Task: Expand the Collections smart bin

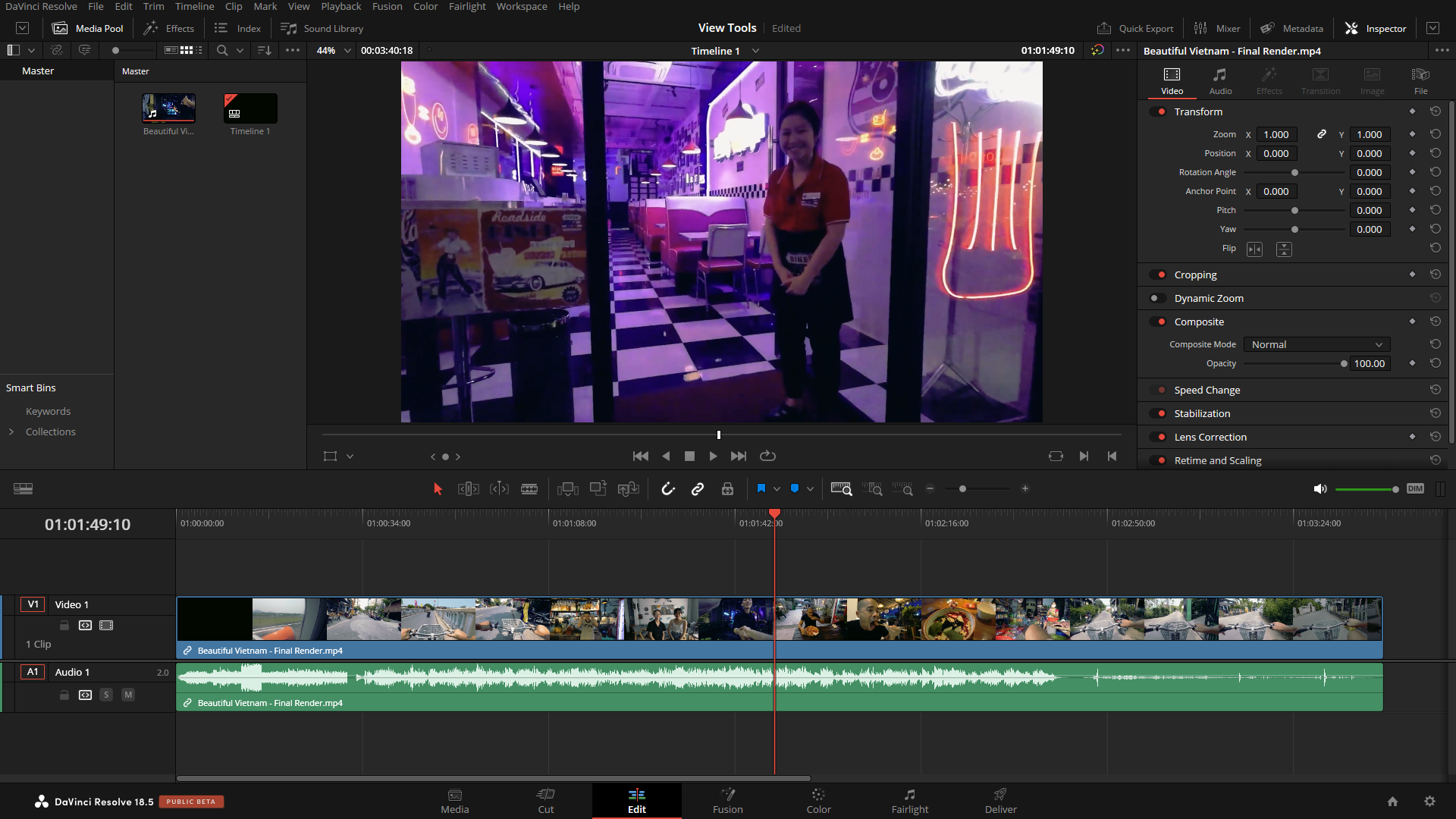Action: (11, 432)
